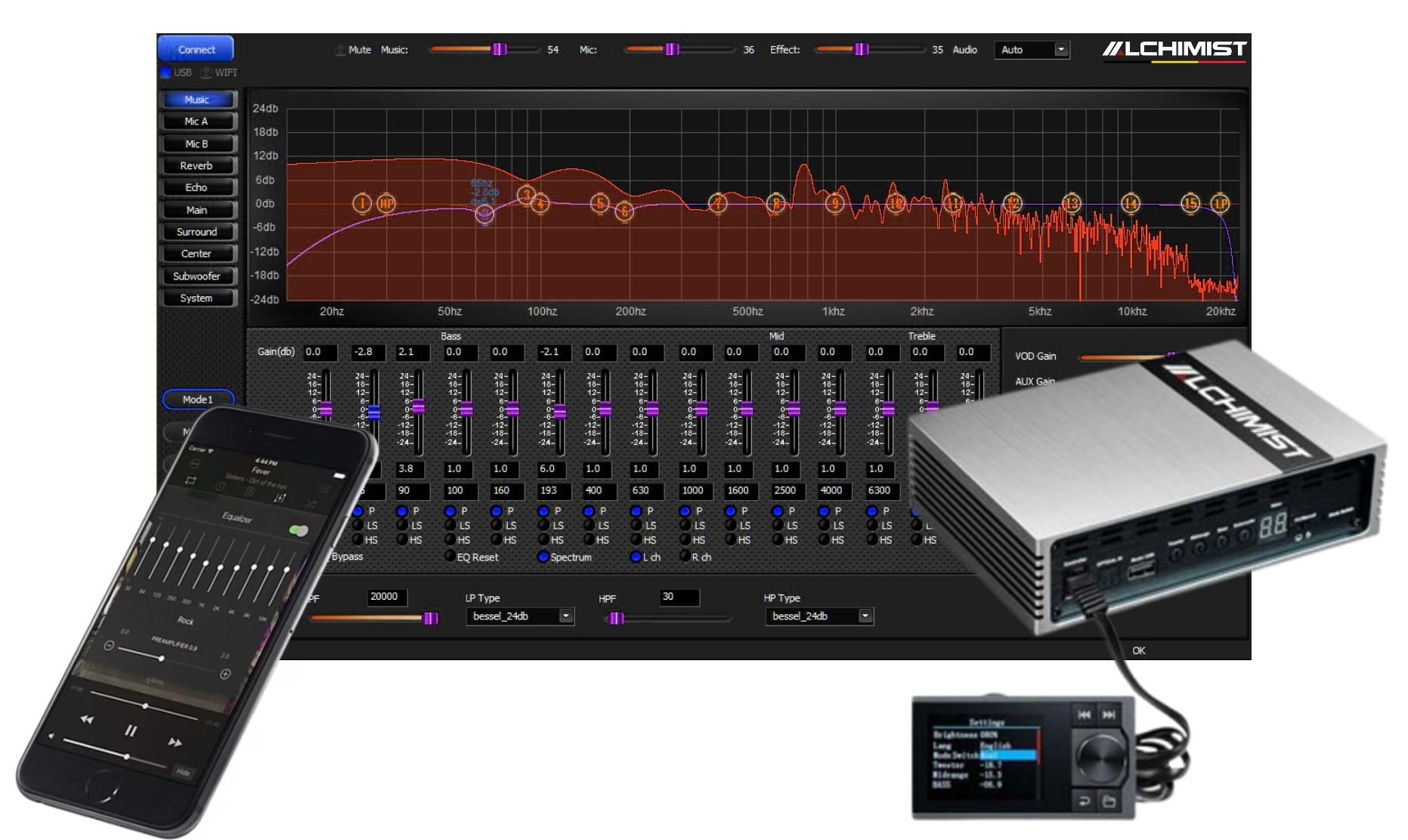The width and height of the screenshot is (1408, 840).
Task: Click the LP filter node on the EQ graph
Action: pyautogui.click(x=1222, y=202)
